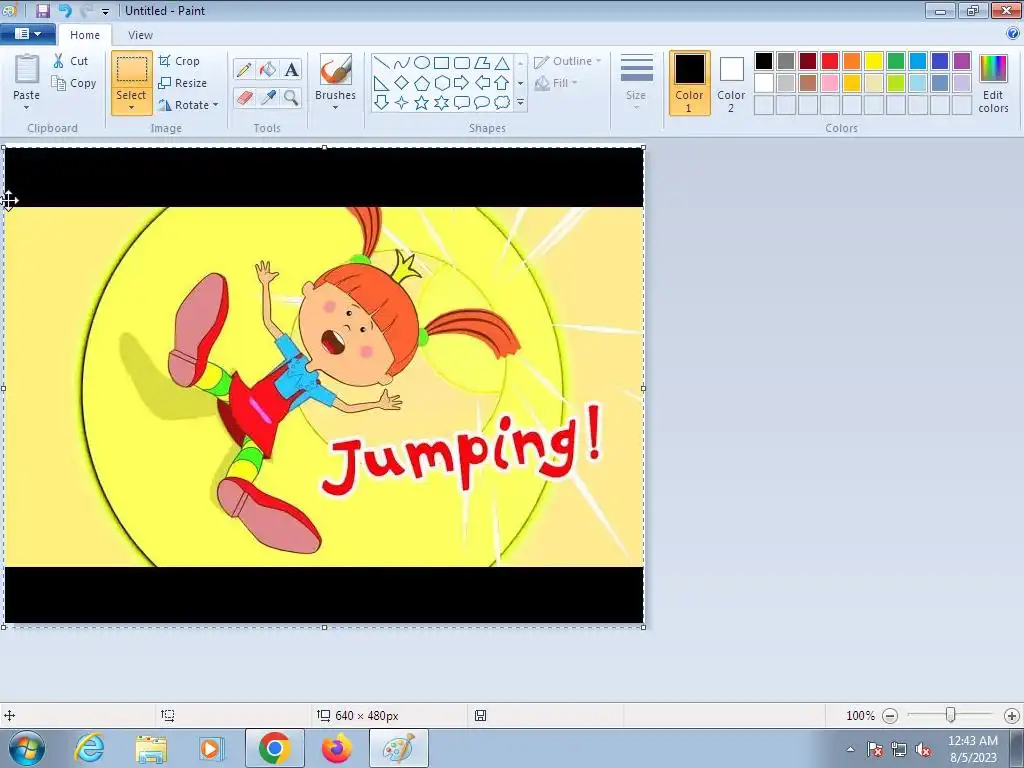Open Customize Quick Access Toolbar arrow
The width and height of the screenshot is (1024, 768).
(x=105, y=11)
